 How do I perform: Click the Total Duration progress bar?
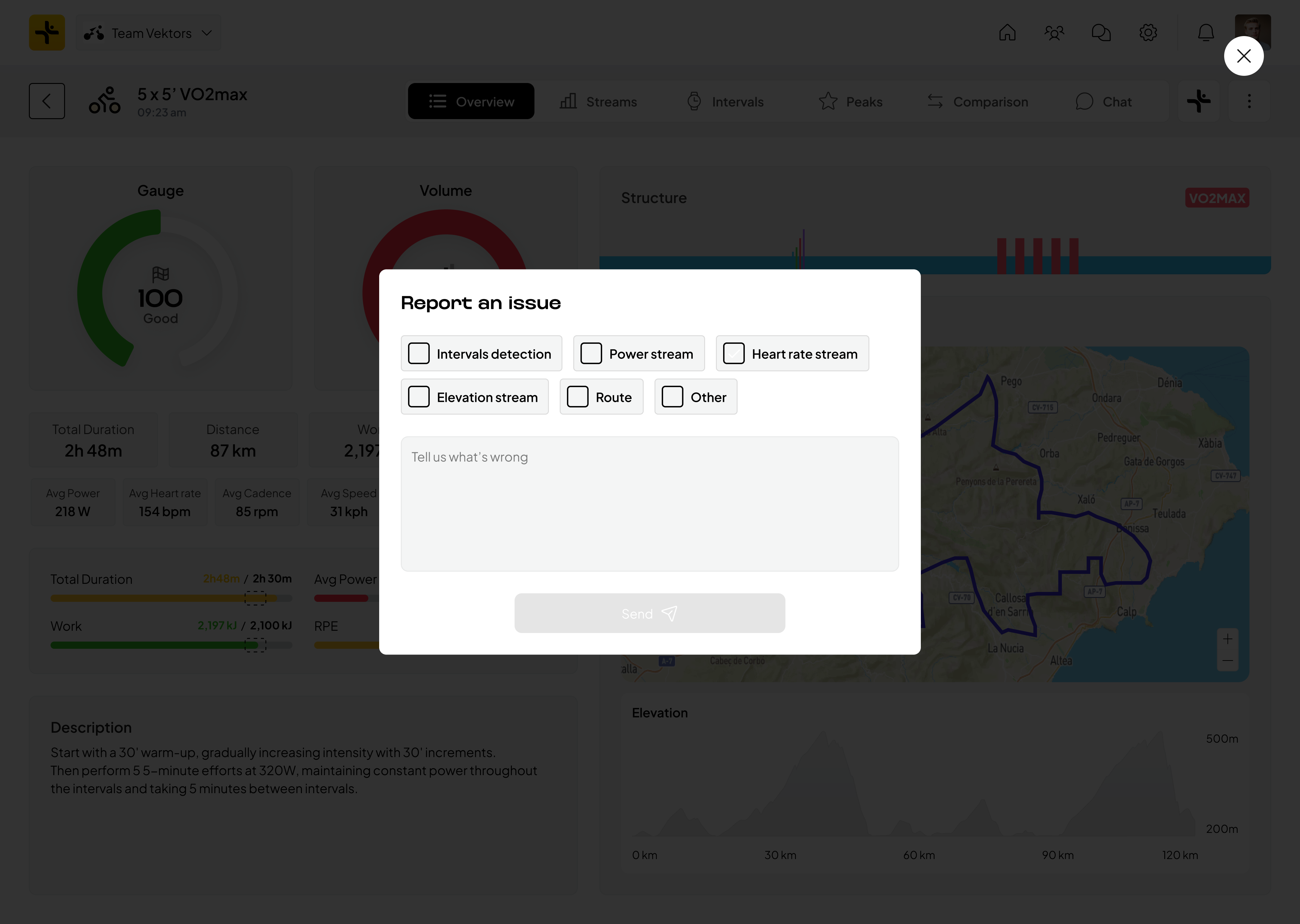(x=171, y=598)
